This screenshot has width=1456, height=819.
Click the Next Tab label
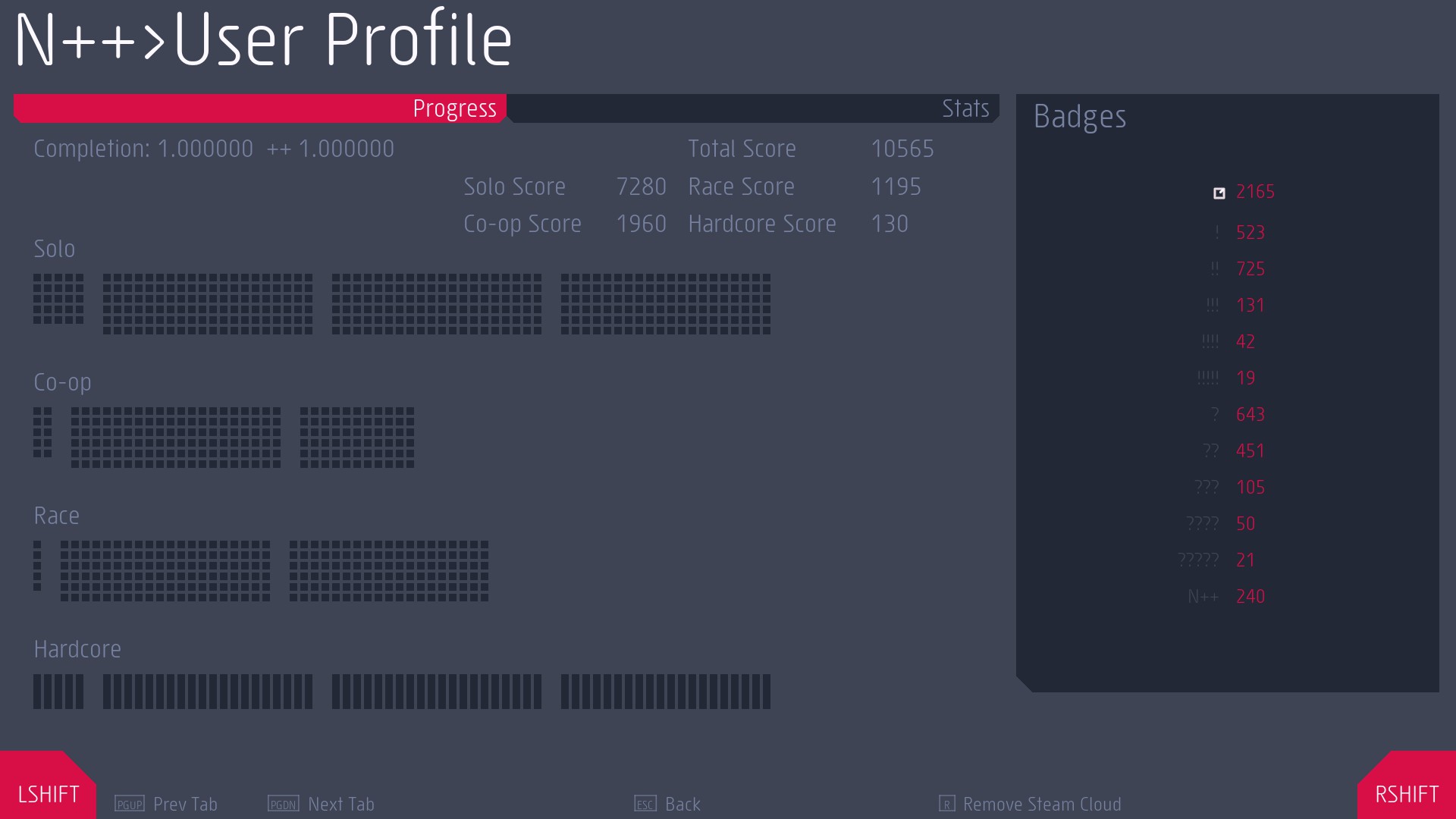[341, 804]
